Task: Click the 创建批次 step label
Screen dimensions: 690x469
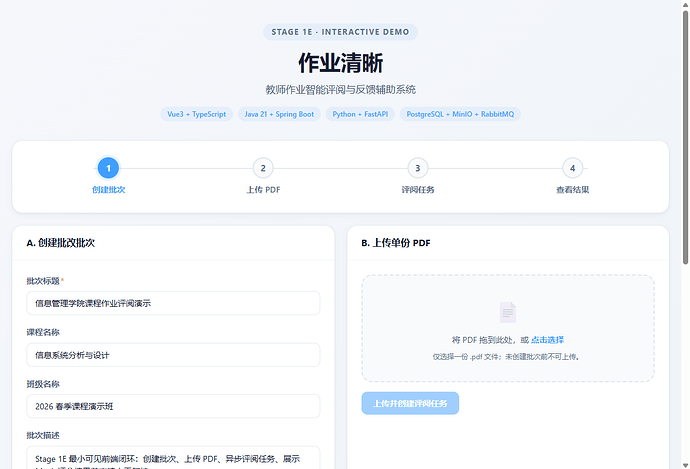Action: click(x=108, y=190)
